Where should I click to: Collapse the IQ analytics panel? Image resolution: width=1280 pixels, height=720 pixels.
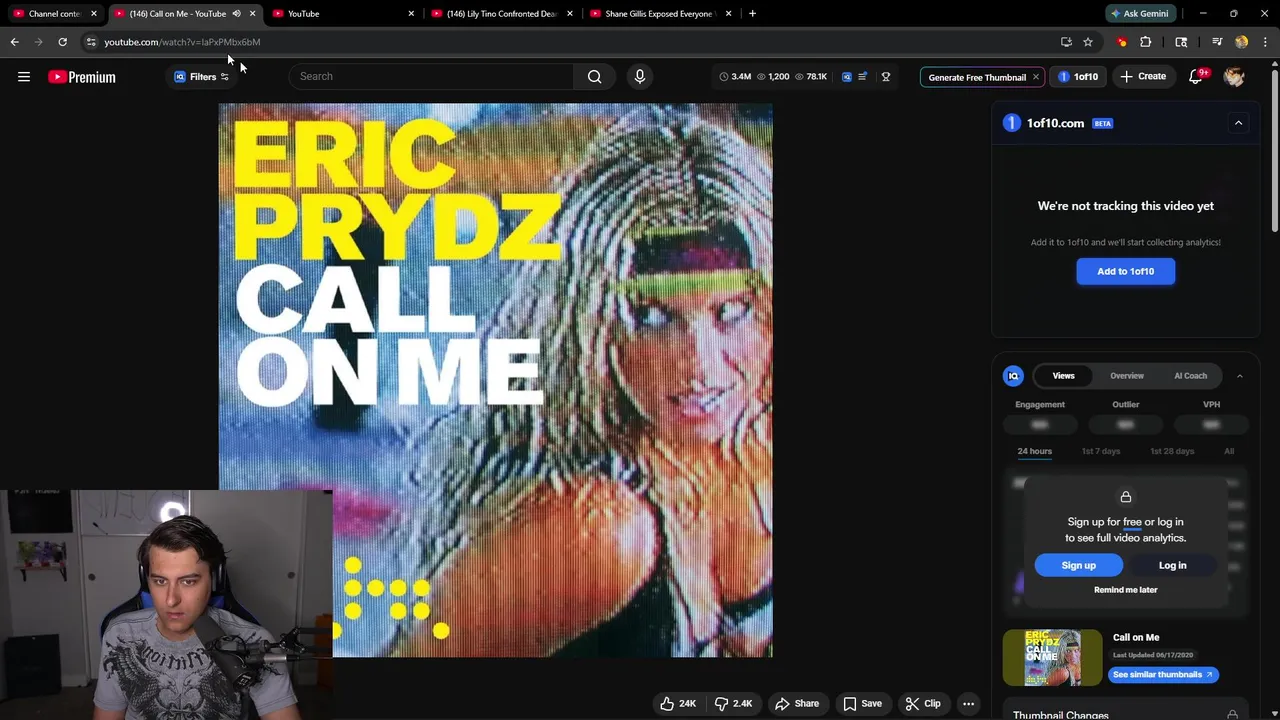[x=1239, y=376]
